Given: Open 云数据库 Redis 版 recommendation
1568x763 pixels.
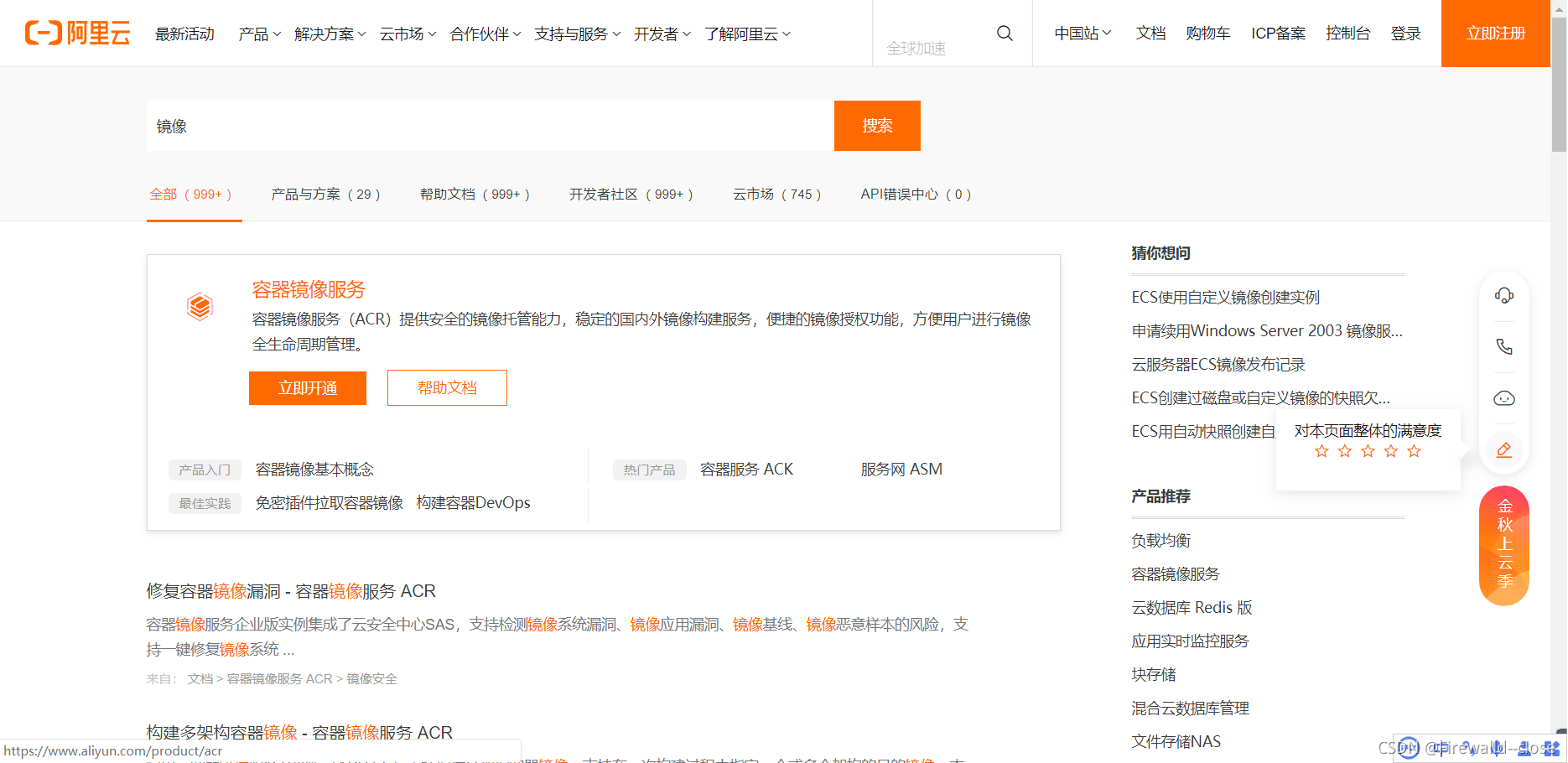Looking at the screenshot, I should point(1192,608).
